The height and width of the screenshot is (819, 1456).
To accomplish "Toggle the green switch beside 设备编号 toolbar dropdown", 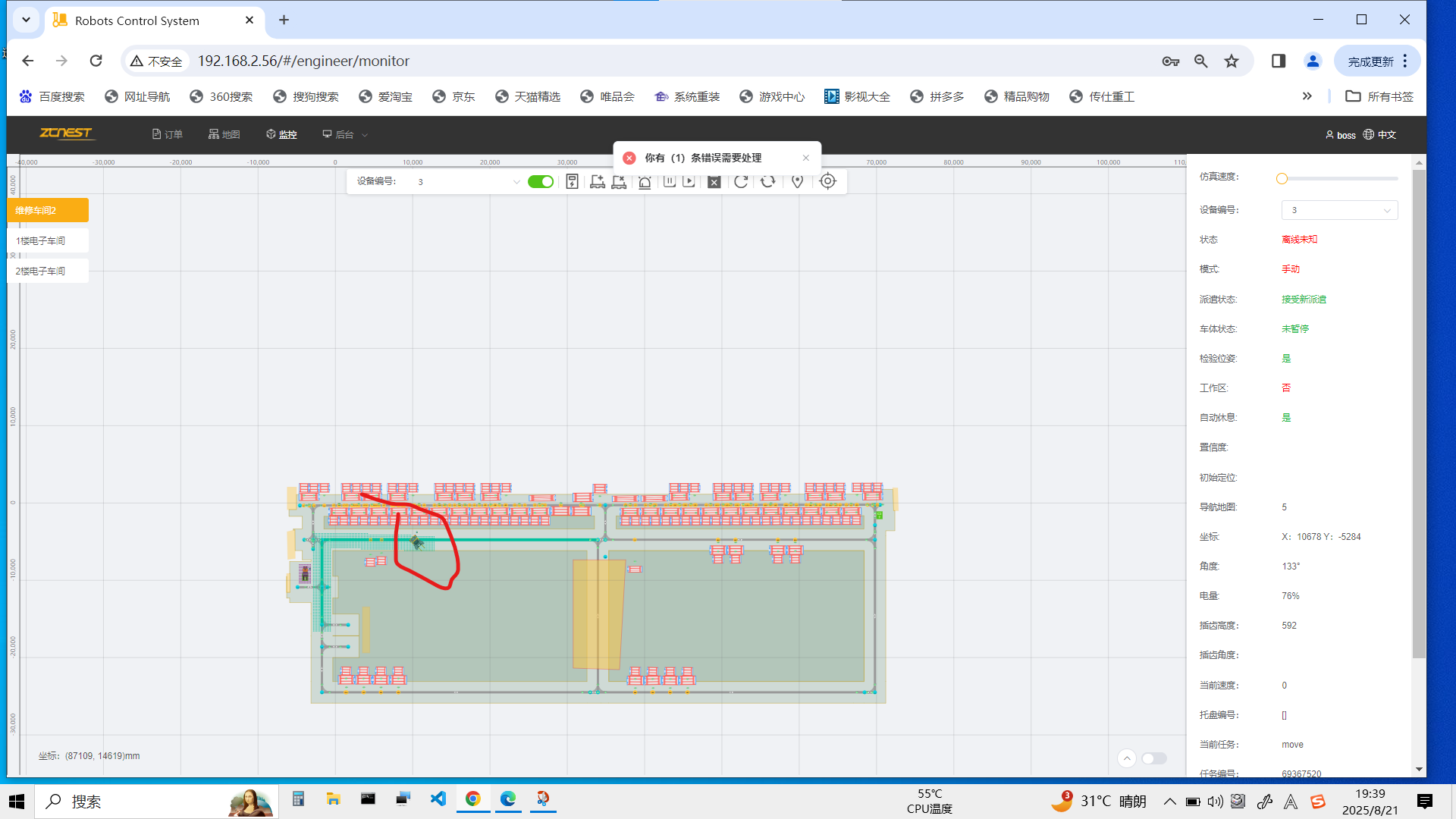I will (541, 181).
